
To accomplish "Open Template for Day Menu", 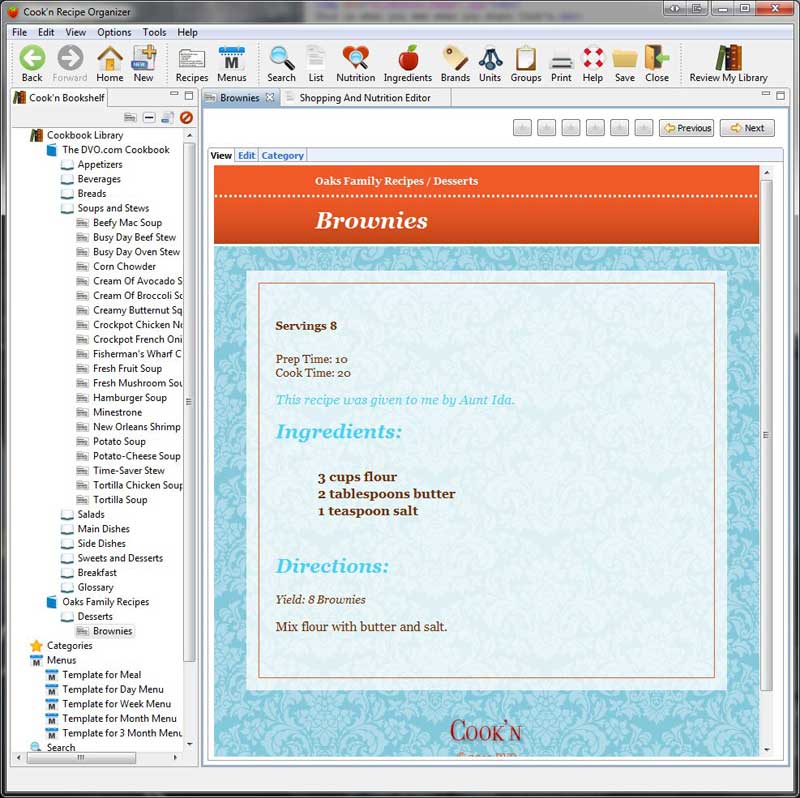I will [113, 689].
